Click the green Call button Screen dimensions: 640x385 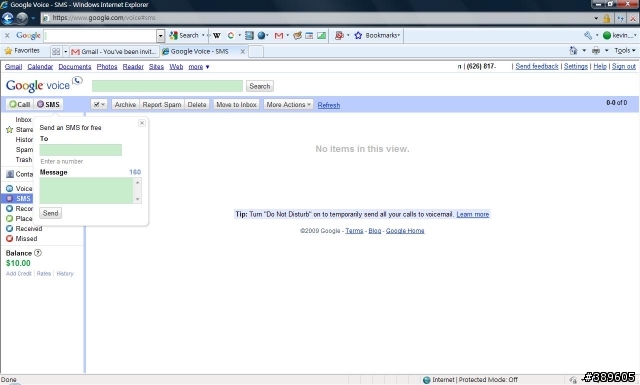click(20, 105)
